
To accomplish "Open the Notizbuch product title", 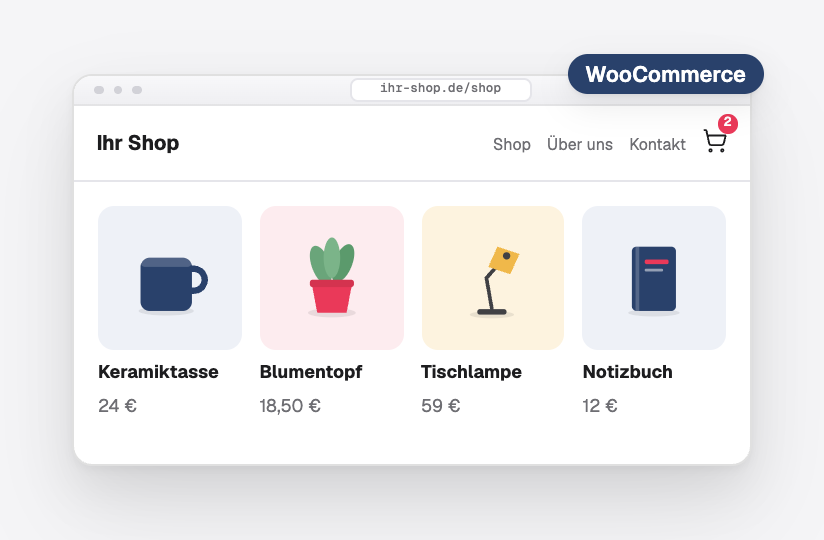I will (627, 372).
